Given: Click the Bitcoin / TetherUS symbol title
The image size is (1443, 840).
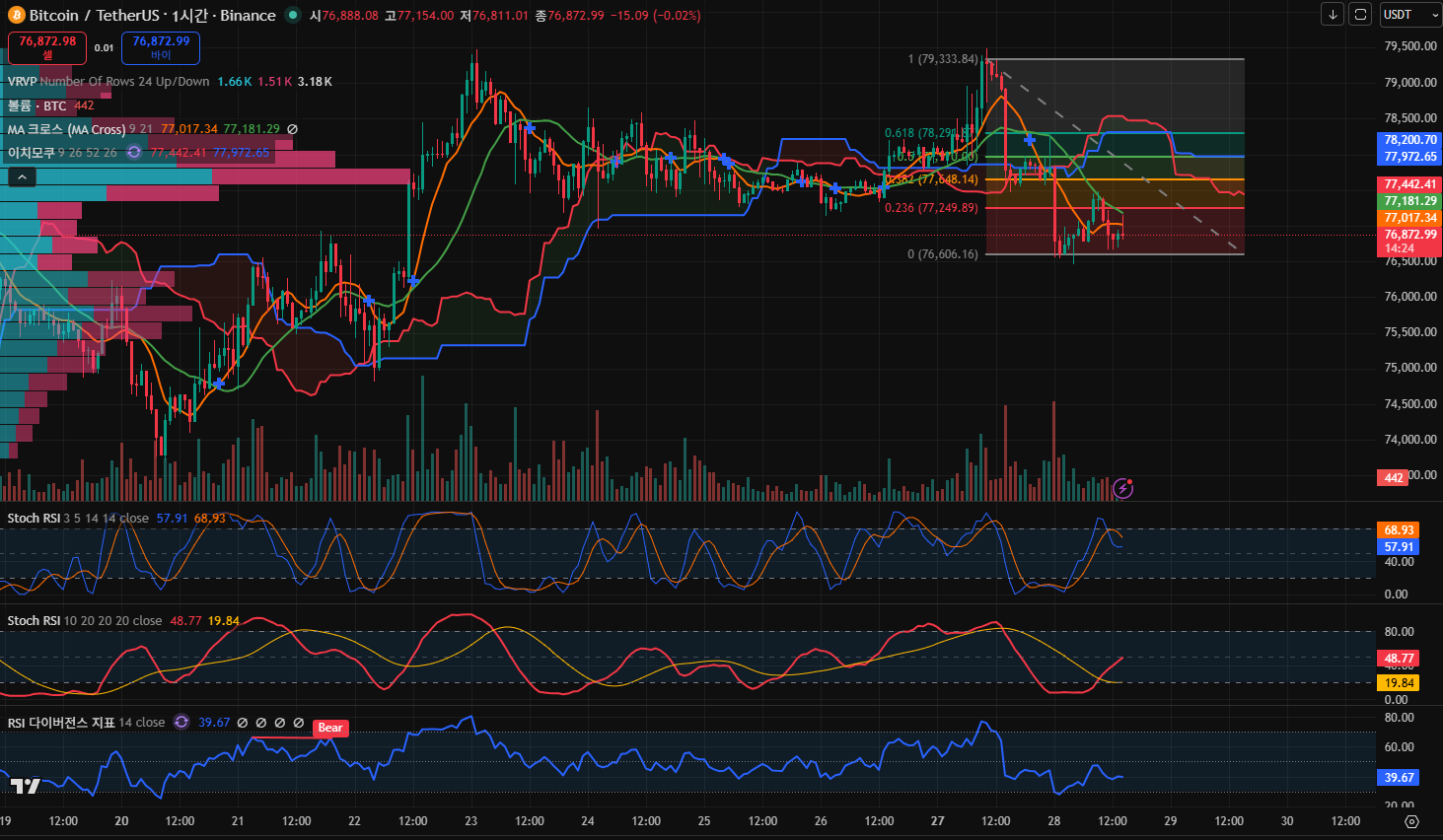Looking at the screenshot, I should point(153,15).
